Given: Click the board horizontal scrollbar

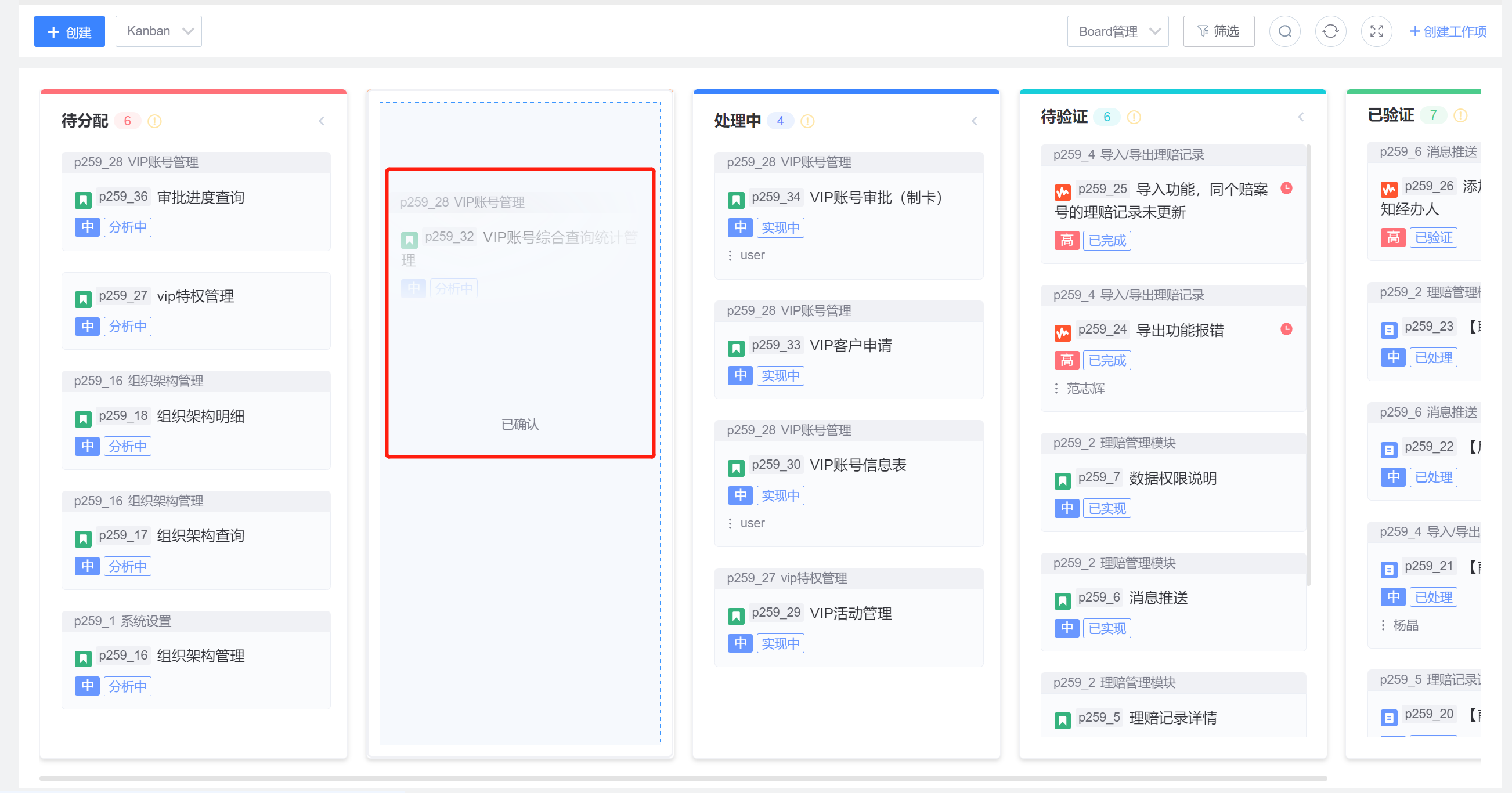Looking at the screenshot, I should [683, 778].
